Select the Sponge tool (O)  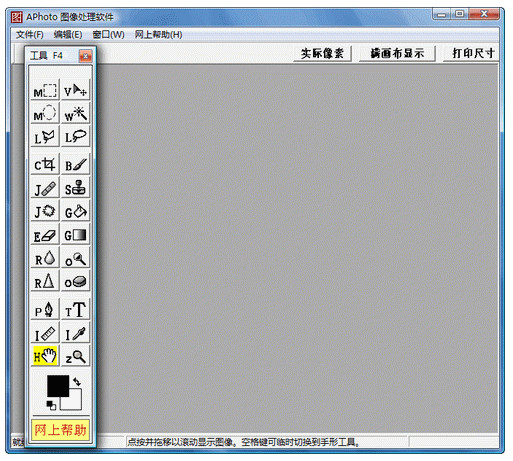(x=75, y=281)
